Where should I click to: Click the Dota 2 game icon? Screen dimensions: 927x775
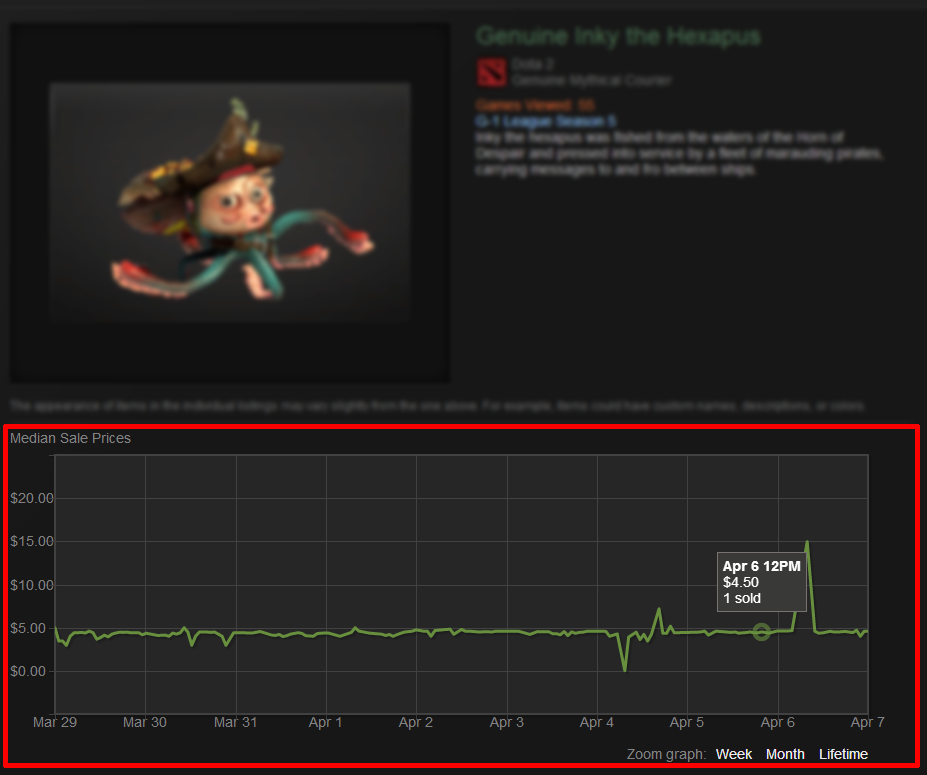[492, 72]
